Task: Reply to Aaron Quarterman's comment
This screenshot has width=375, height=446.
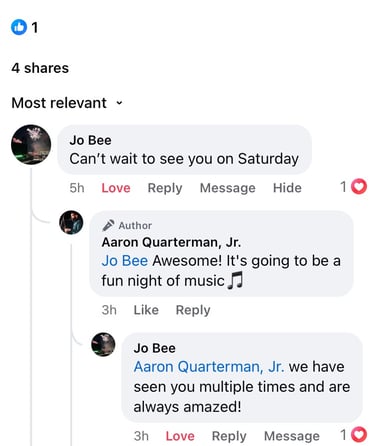Action: coord(193,310)
